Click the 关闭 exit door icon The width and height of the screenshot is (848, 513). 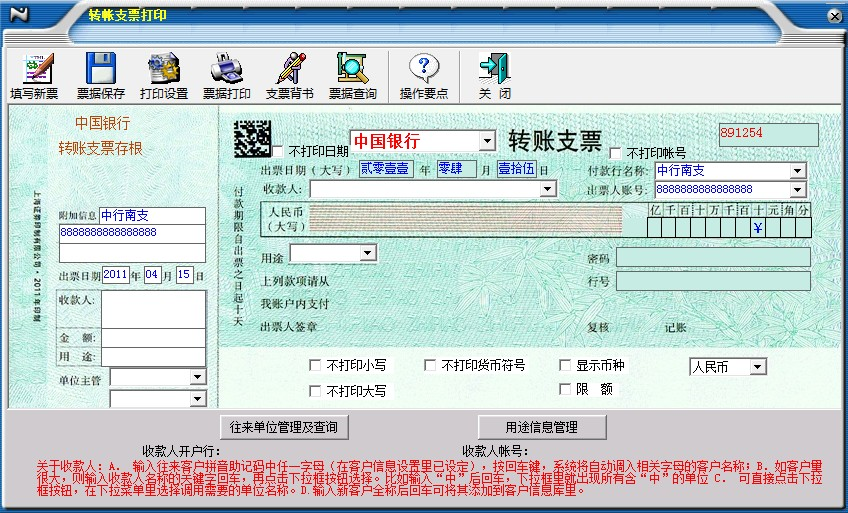pos(494,68)
